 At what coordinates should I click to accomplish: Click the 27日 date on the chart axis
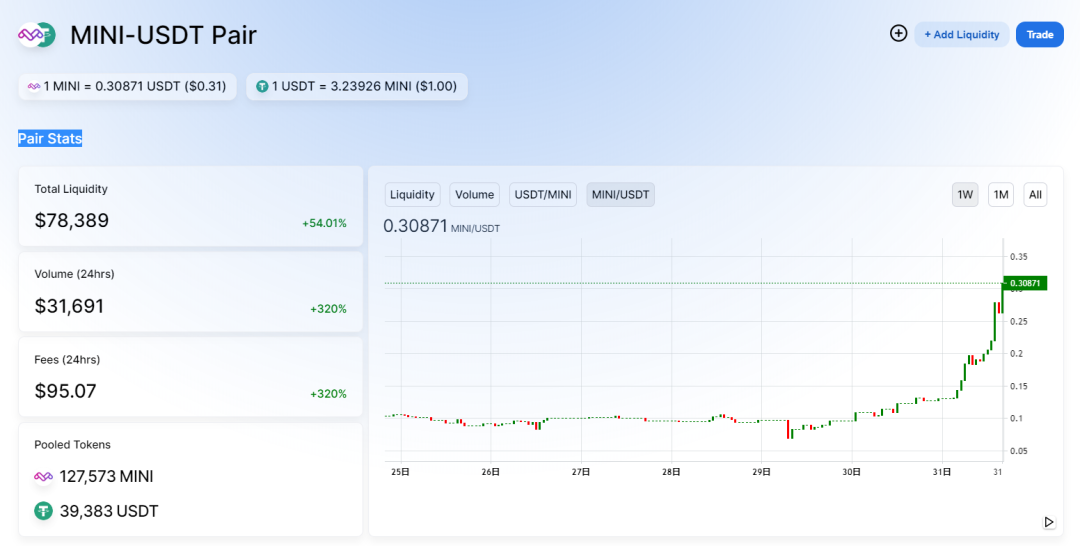pos(581,472)
